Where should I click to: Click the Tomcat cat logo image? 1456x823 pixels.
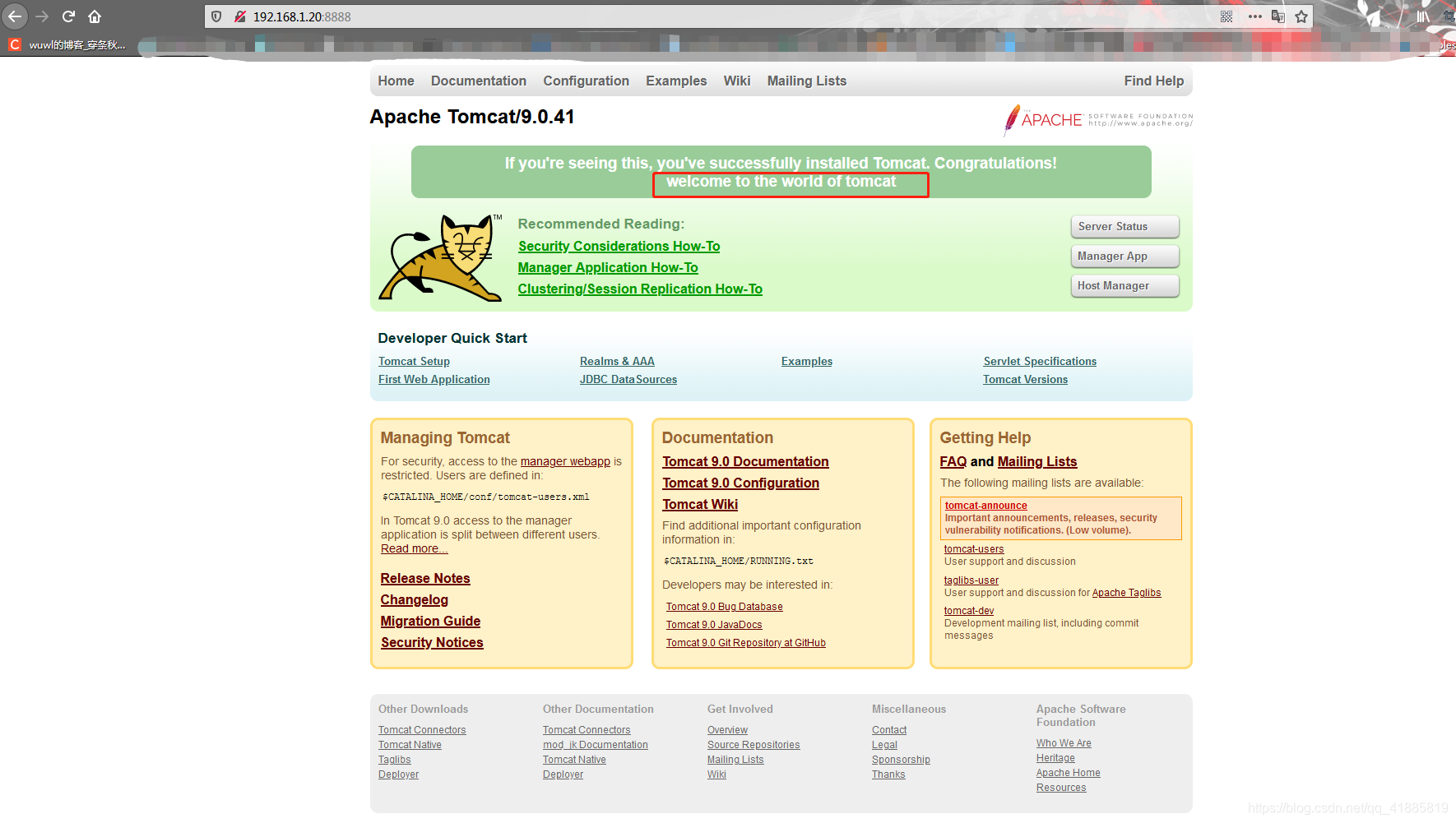pos(440,257)
